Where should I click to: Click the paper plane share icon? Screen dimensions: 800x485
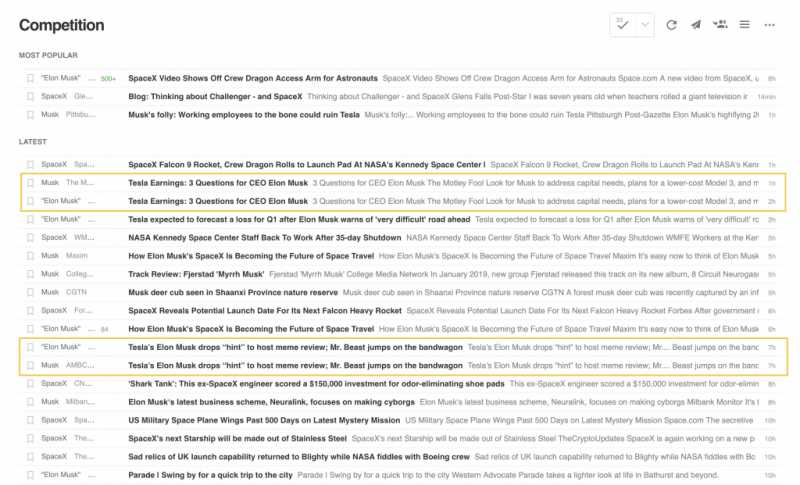(696, 25)
